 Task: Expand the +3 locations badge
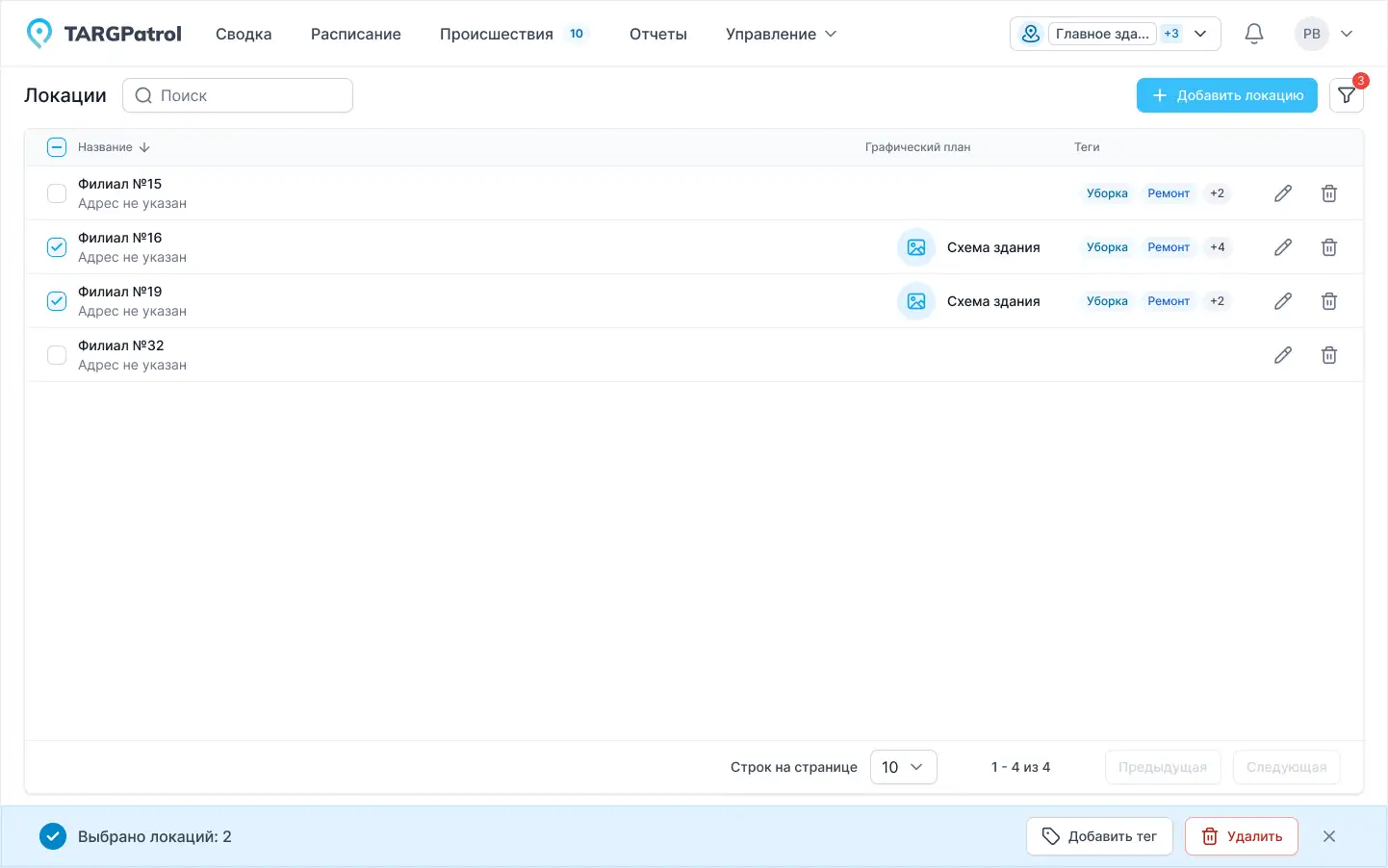[1171, 34]
